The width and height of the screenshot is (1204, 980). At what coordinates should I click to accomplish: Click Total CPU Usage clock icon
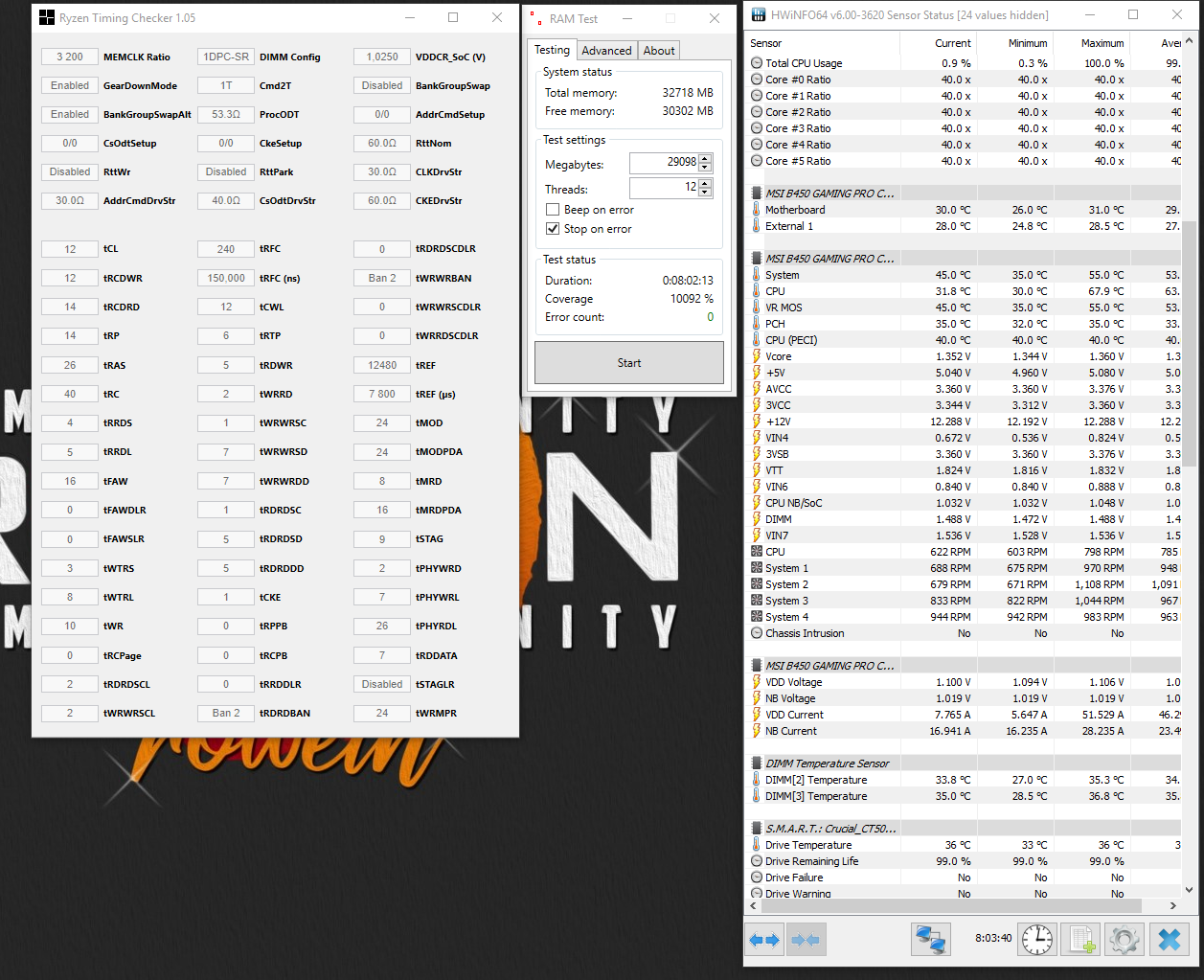coord(757,63)
